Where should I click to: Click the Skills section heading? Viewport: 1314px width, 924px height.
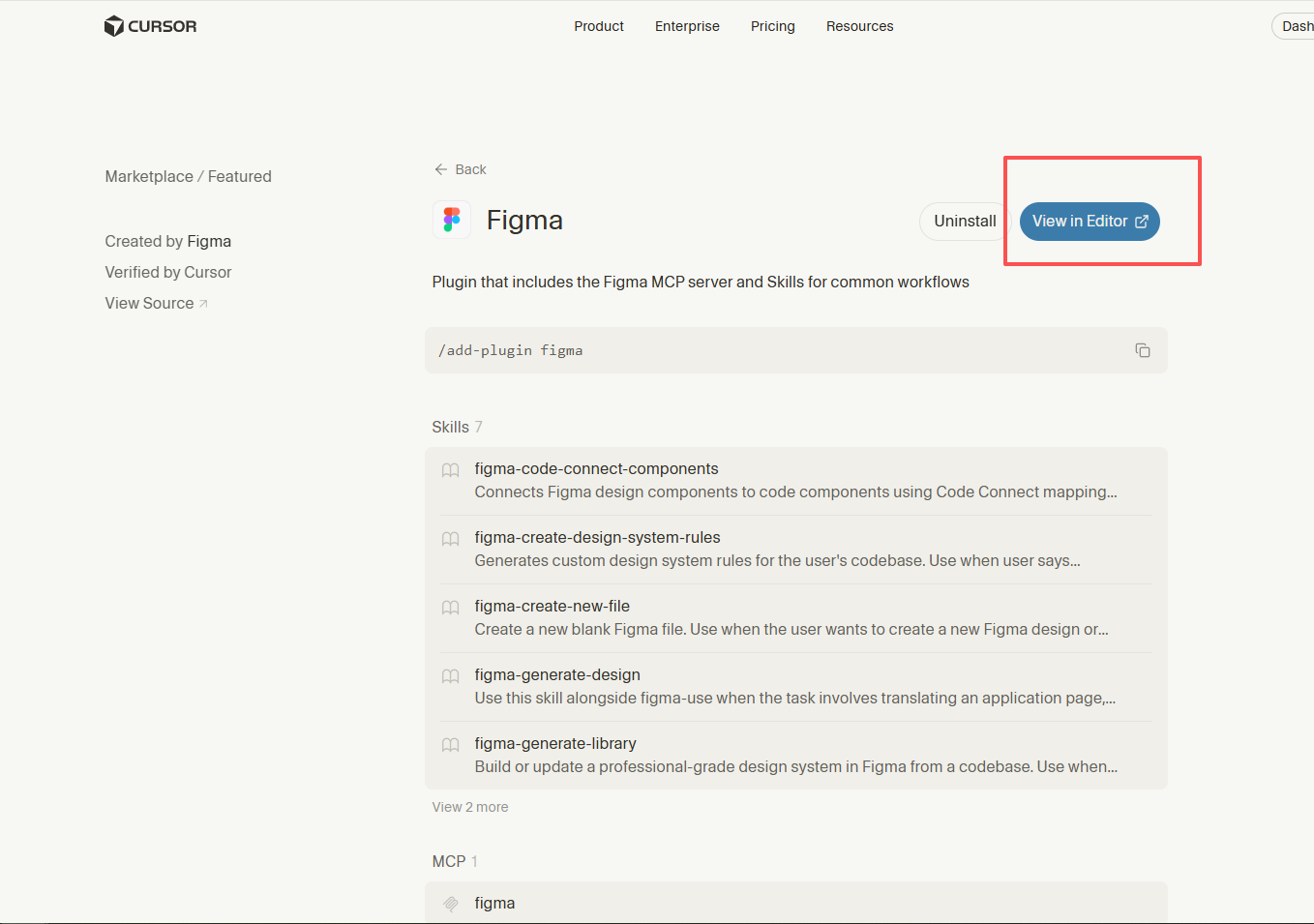click(x=458, y=427)
